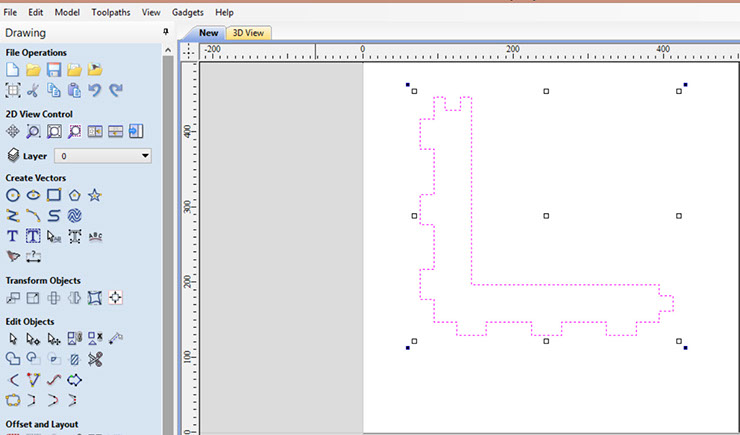Open the Toolpaths menu

[111, 12]
